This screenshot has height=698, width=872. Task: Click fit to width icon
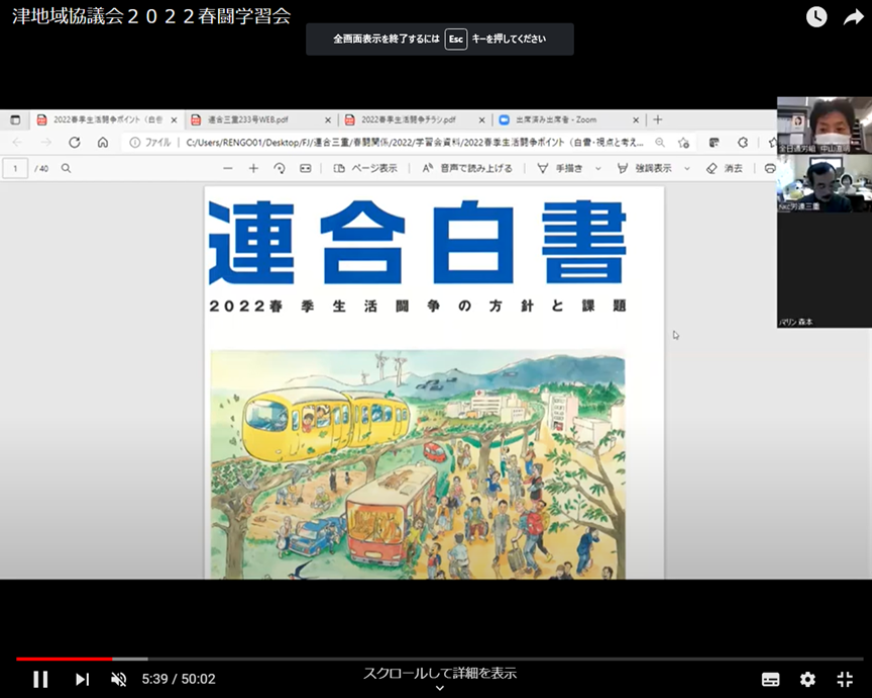pos(305,168)
